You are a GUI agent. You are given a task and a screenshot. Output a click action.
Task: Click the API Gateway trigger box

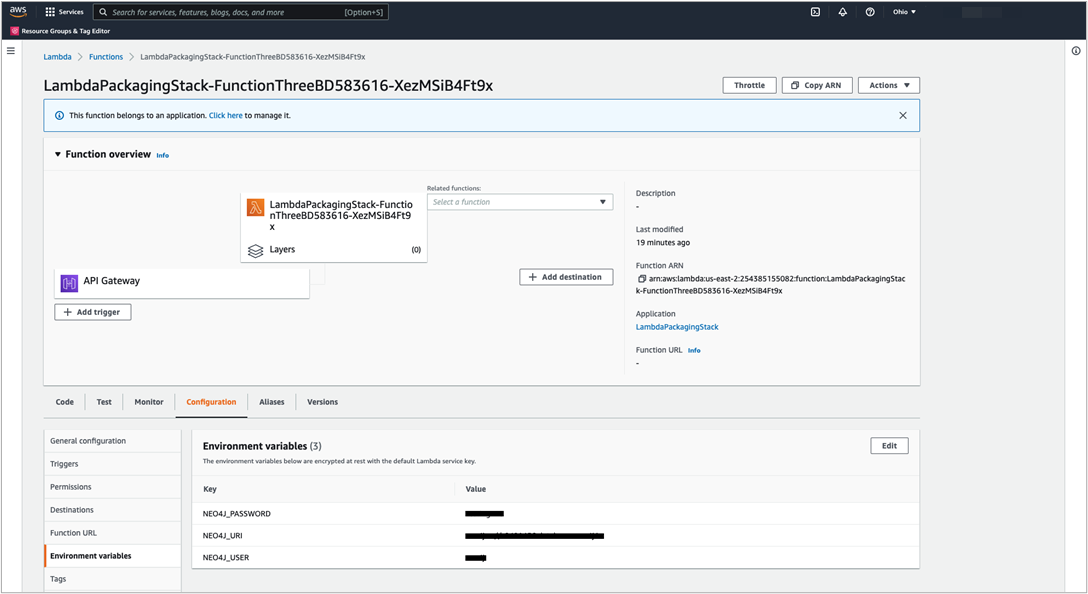(182, 283)
